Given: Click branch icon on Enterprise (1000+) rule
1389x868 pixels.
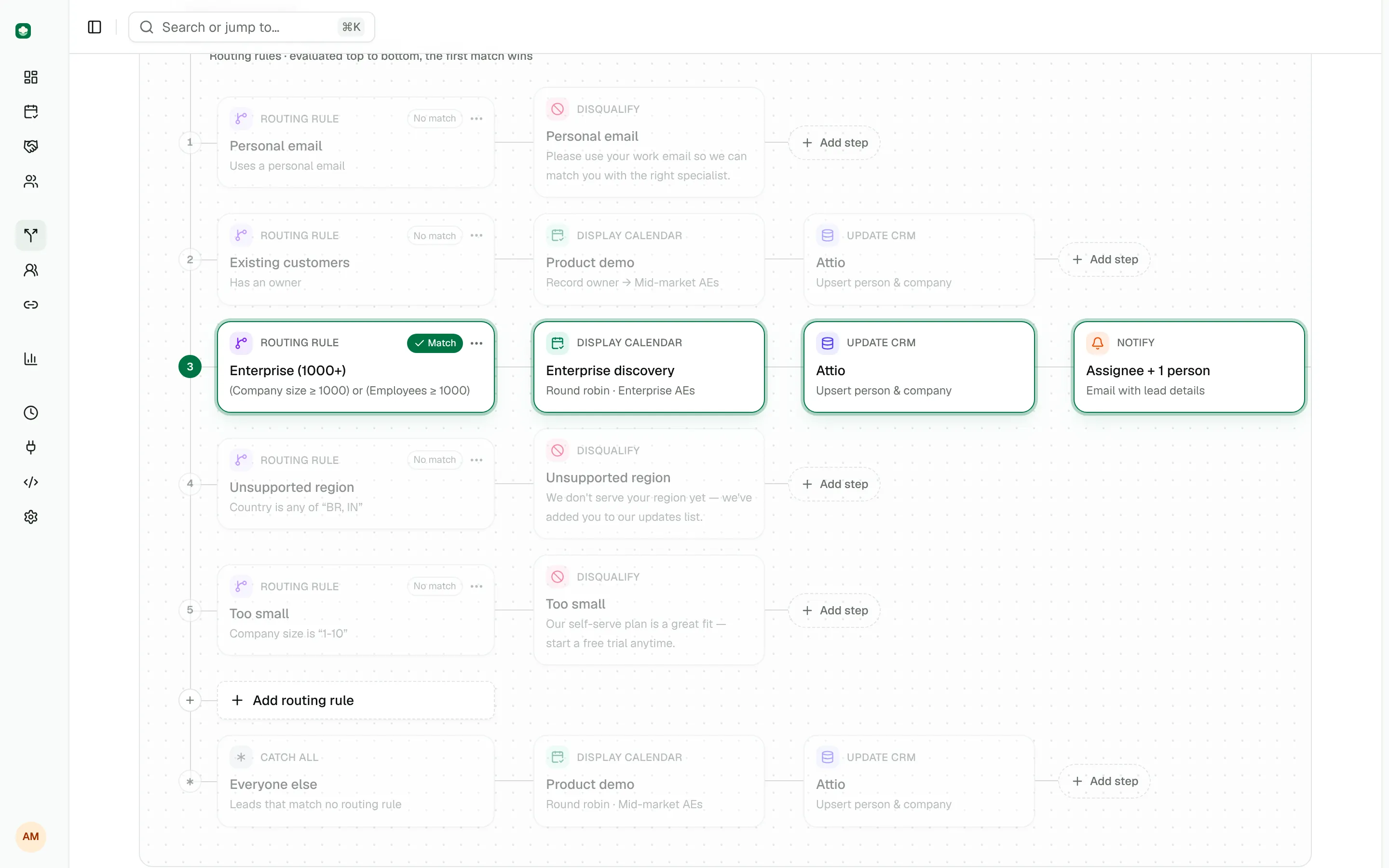Looking at the screenshot, I should (241, 343).
